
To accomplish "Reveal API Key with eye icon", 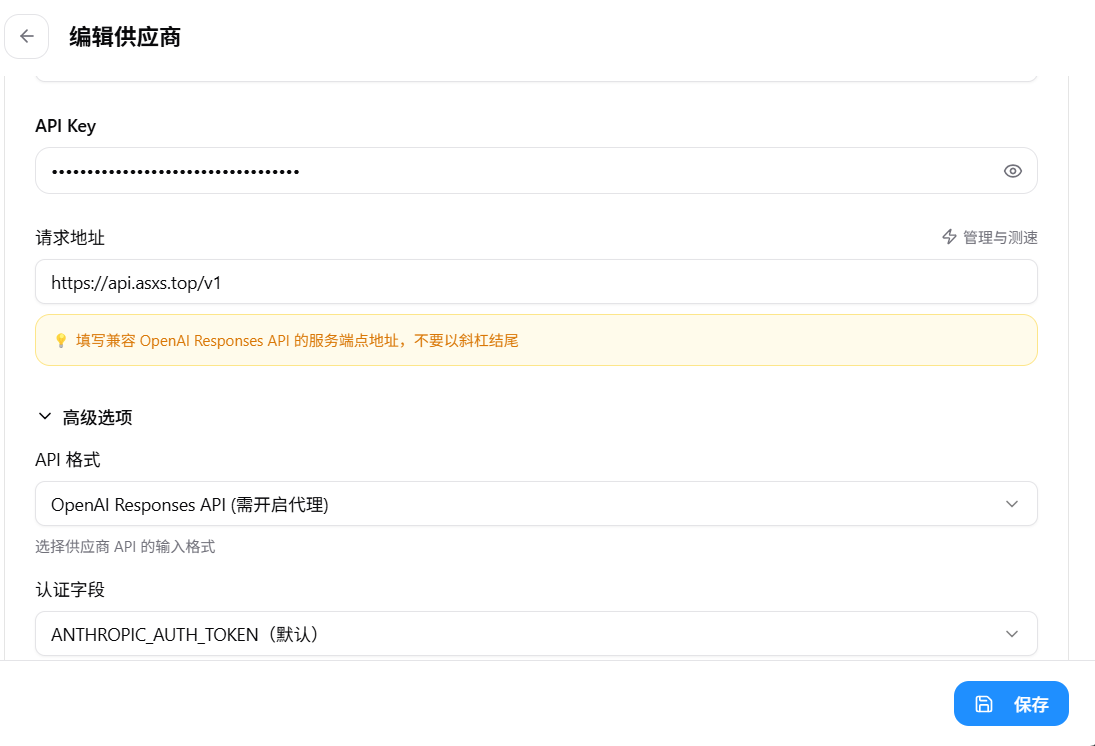I will [x=1012, y=171].
